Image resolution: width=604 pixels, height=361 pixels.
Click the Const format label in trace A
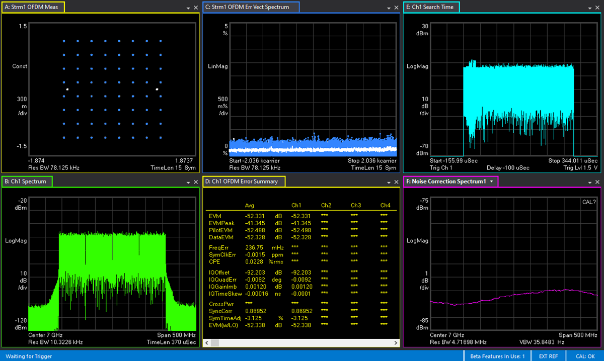(x=20, y=66)
